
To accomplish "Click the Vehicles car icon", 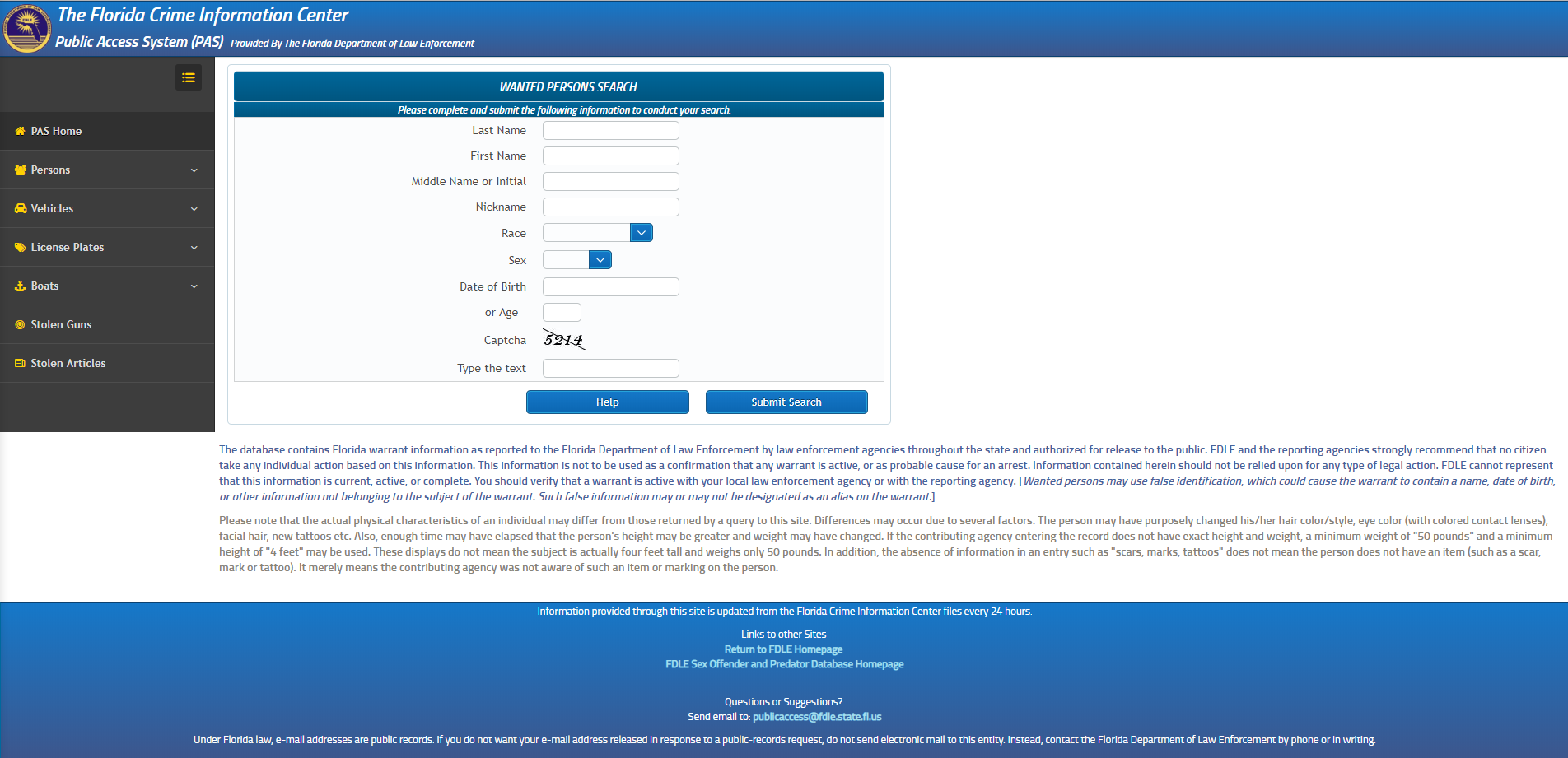I will pos(21,208).
